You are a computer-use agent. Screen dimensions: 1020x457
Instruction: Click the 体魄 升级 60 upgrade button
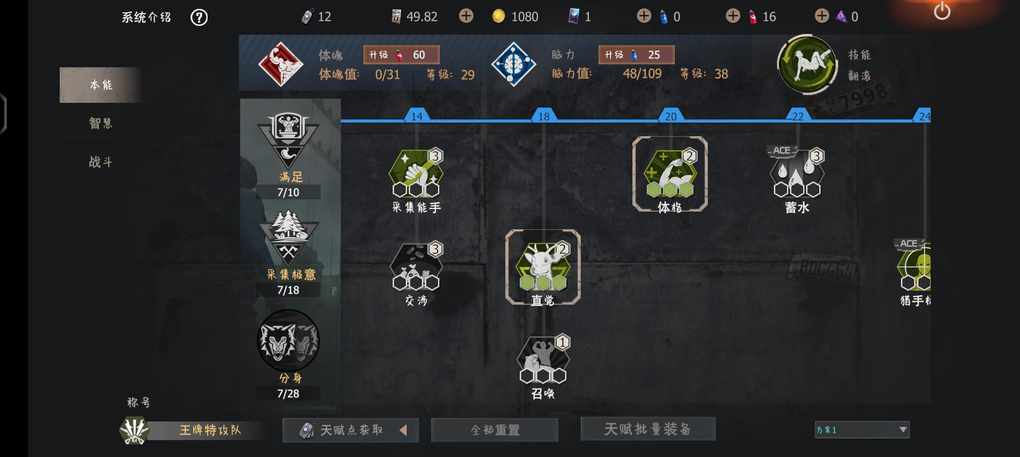[401, 55]
